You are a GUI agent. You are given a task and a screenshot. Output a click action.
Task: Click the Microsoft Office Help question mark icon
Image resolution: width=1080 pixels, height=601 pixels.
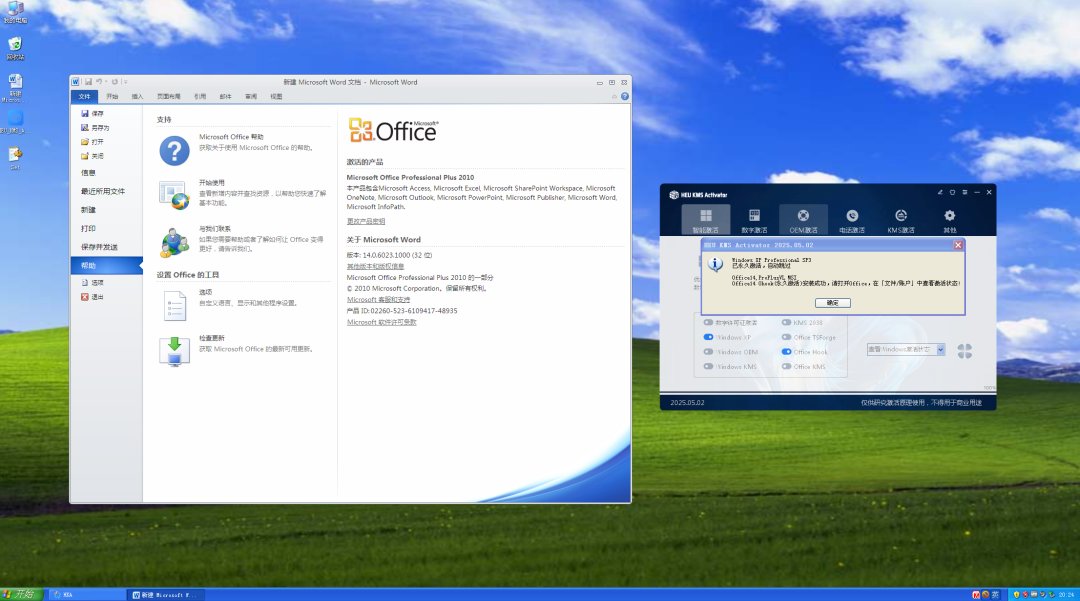[x=174, y=150]
